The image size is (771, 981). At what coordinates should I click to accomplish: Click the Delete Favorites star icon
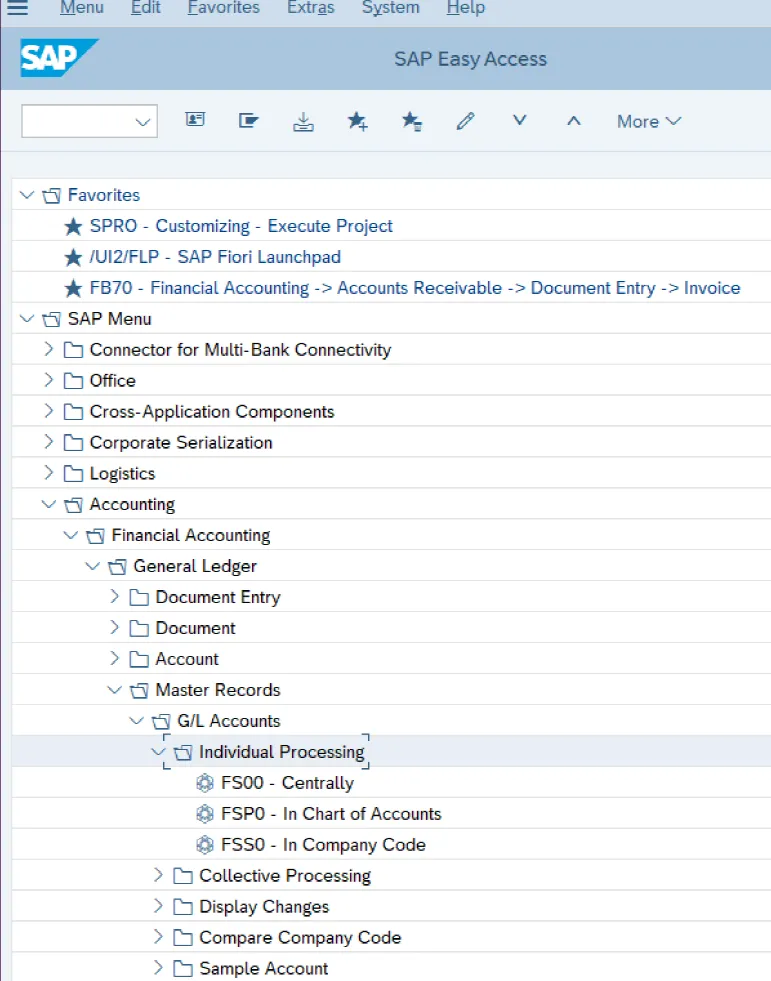pos(411,120)
